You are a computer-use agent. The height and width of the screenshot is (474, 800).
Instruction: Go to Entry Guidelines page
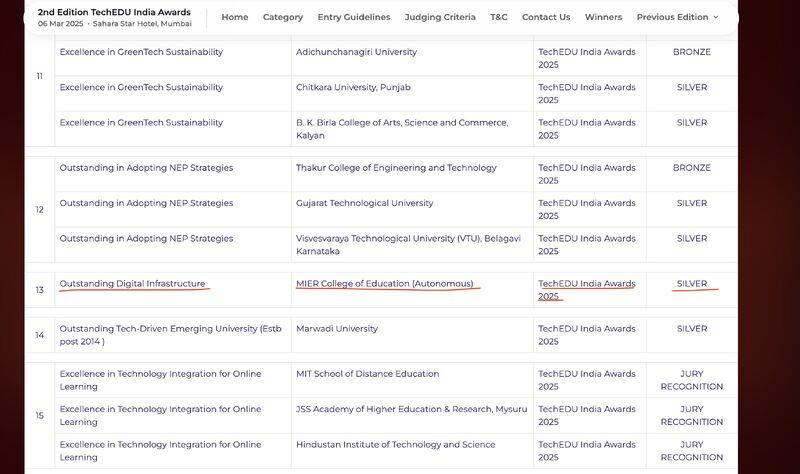(354, 17)
